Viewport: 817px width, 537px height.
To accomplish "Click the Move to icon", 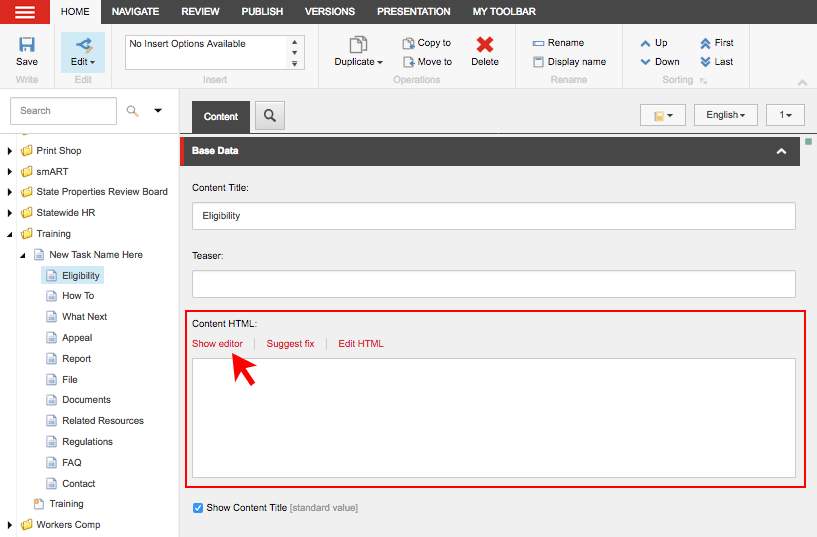I will [x=409, y=62].
